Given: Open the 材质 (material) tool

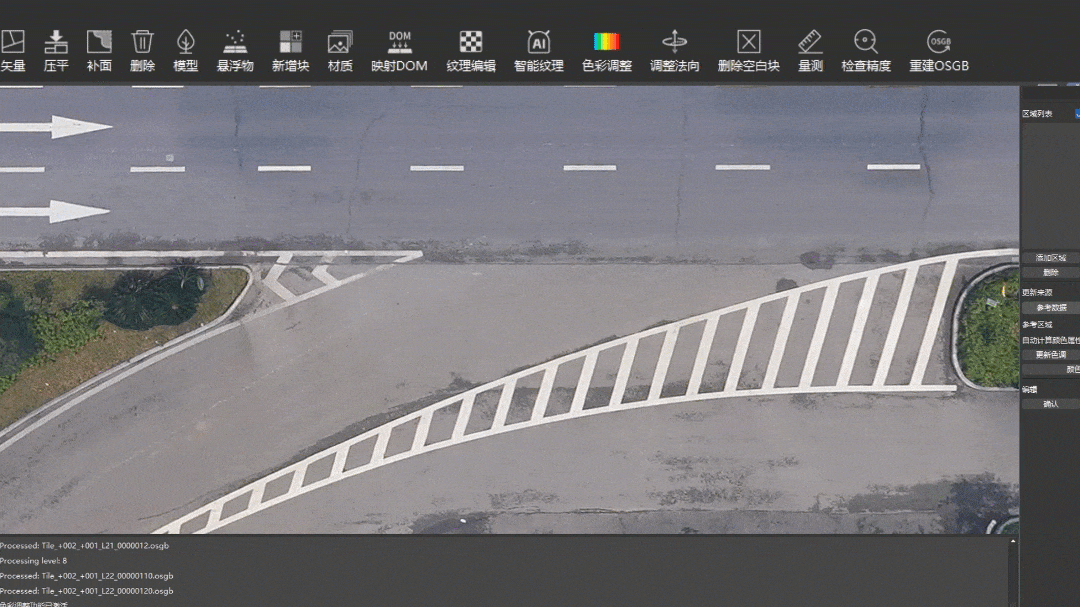Looking at the screenshot, I should [340, 42].
